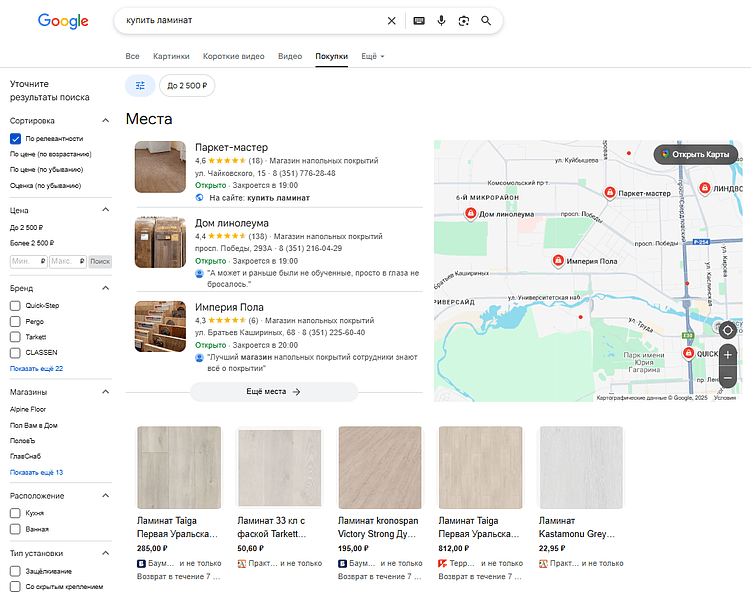The width and height of the screenshot is (751, 596).
Task: Open the on-screen keyboard input tool
Action: coord(418,21)
